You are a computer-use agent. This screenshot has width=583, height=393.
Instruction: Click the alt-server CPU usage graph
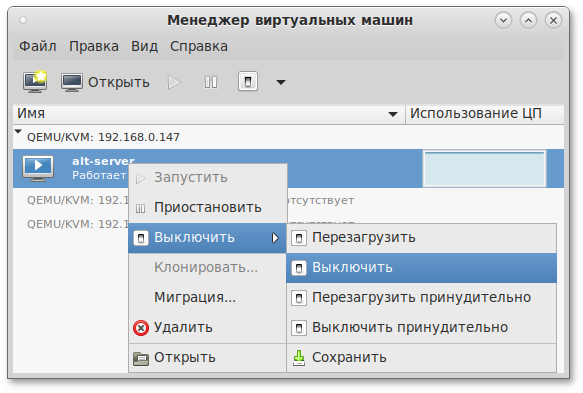(x=485, y=168)
